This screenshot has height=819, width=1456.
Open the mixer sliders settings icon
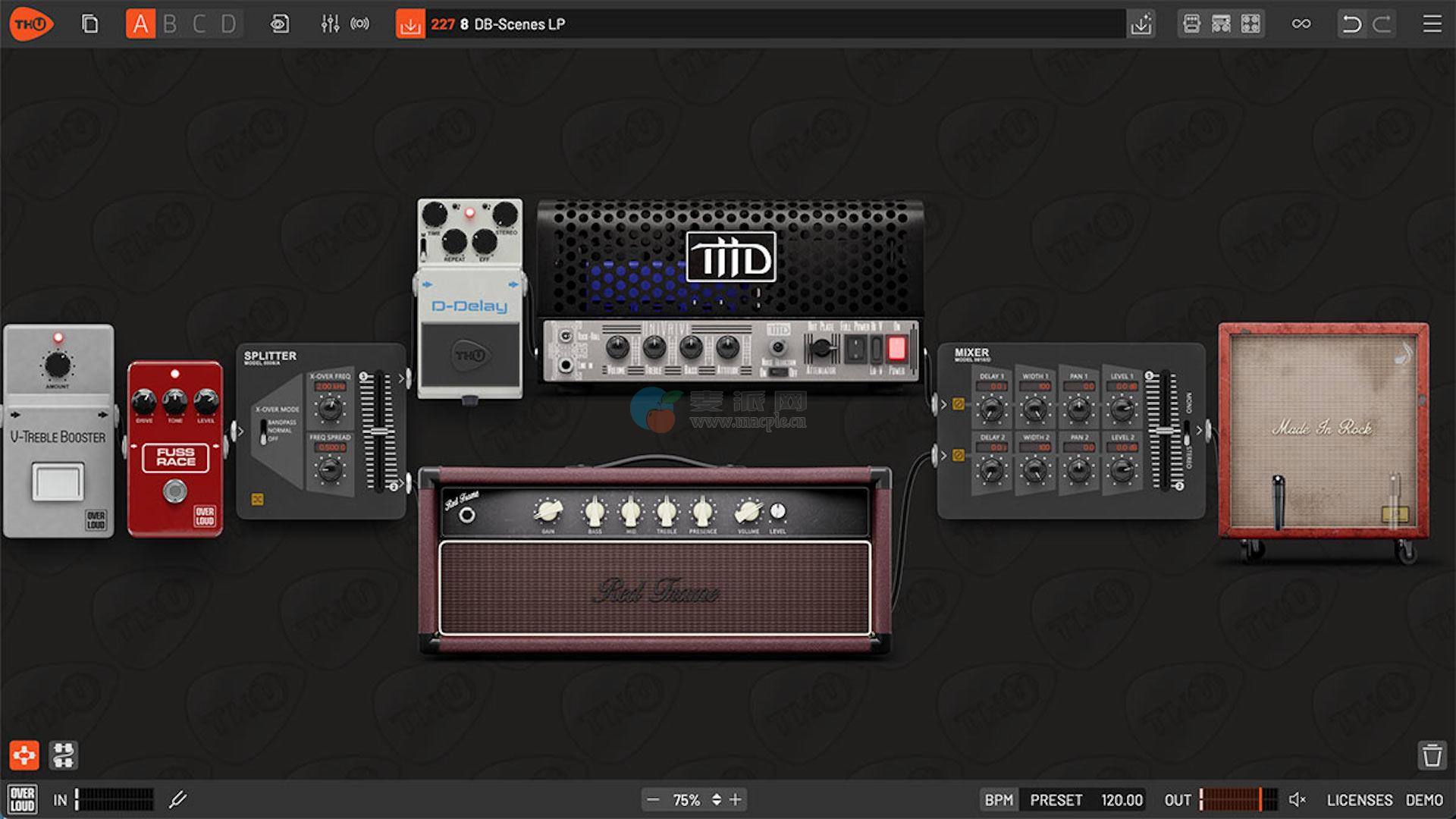coord(330,24)
